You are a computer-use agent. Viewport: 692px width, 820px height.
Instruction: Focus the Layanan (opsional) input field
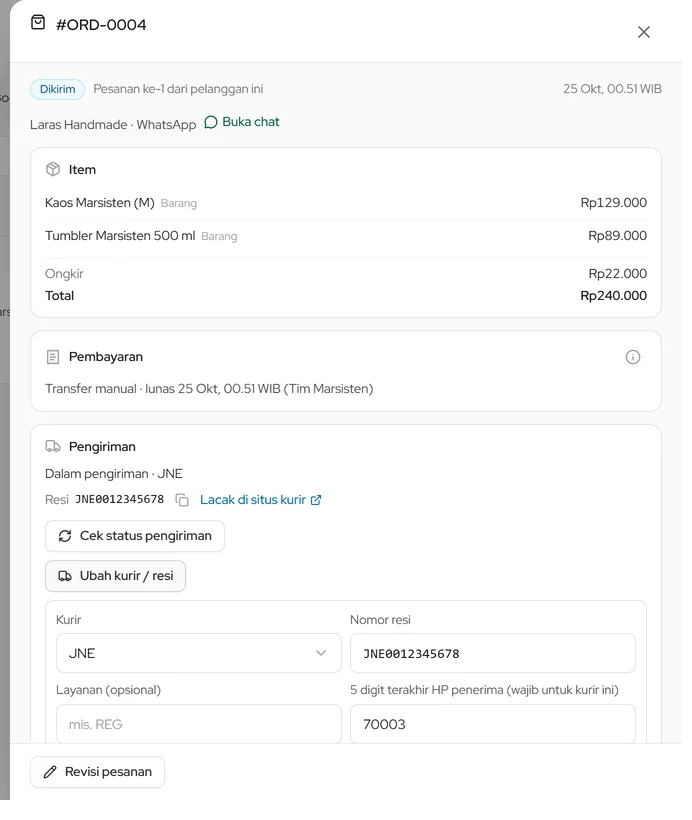[199, 724]
